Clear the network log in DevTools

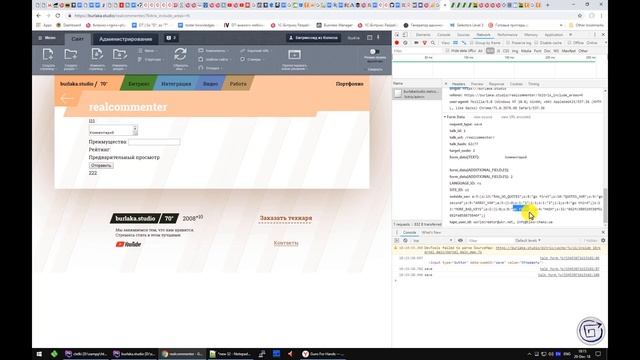405,43
